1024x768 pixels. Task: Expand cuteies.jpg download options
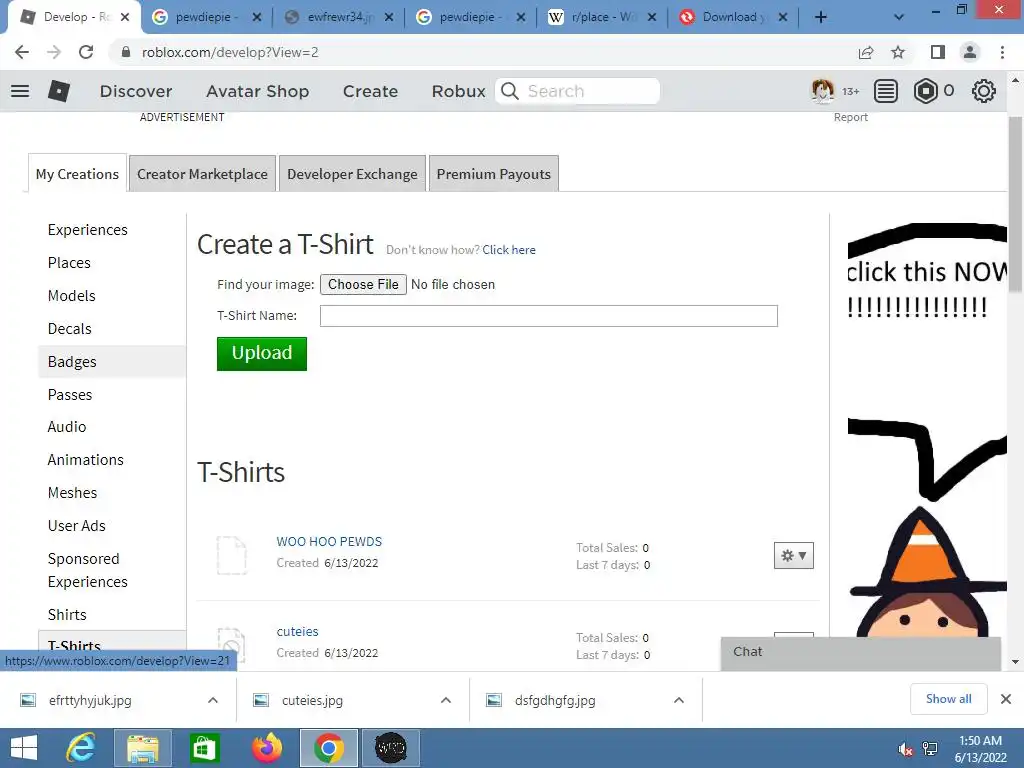[446, 700]
